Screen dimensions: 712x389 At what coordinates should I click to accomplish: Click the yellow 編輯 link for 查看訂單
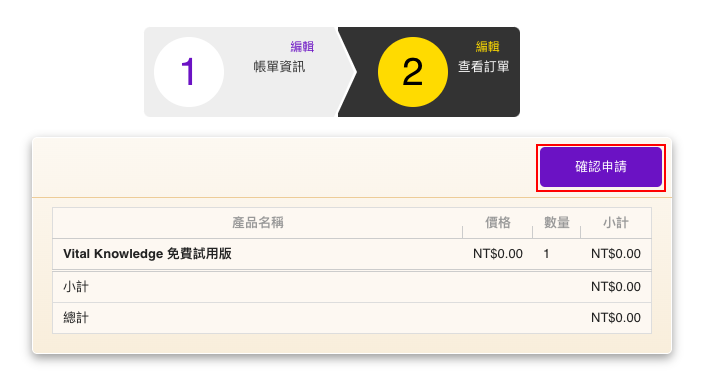click(x=488, y=46)
